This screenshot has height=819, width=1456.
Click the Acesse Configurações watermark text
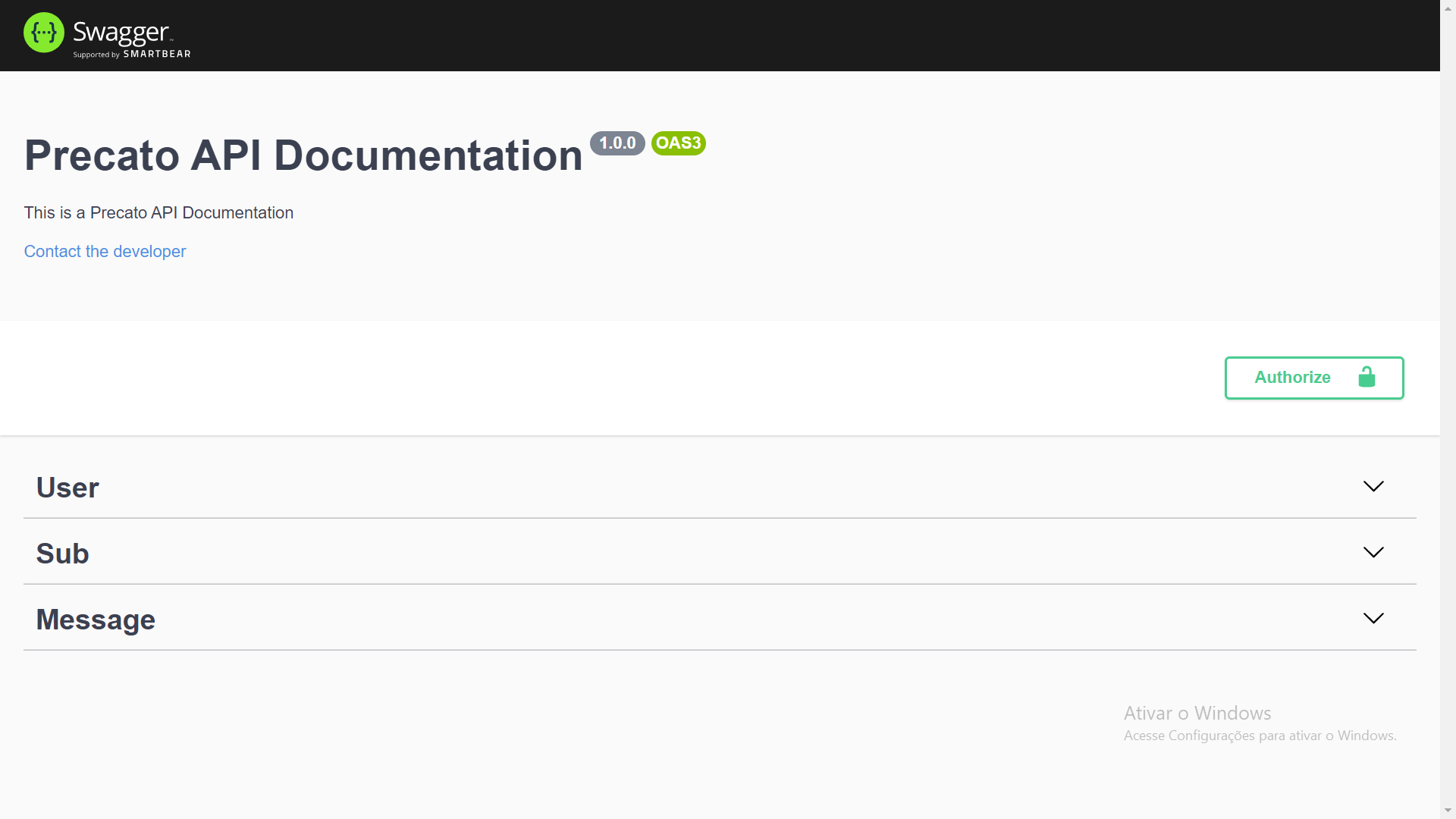point(1260,736)
